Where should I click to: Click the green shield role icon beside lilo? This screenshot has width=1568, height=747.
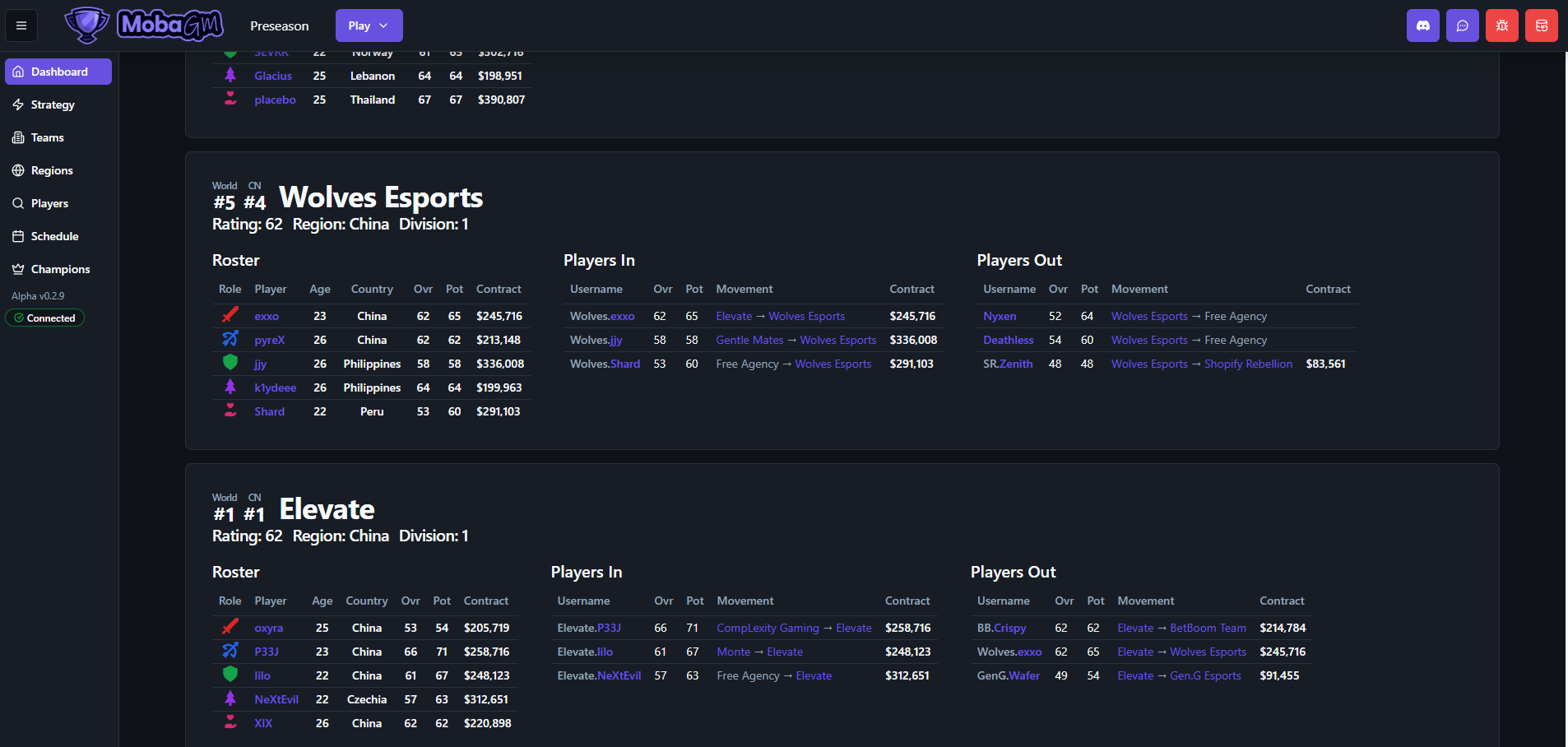tap(230, 675)
